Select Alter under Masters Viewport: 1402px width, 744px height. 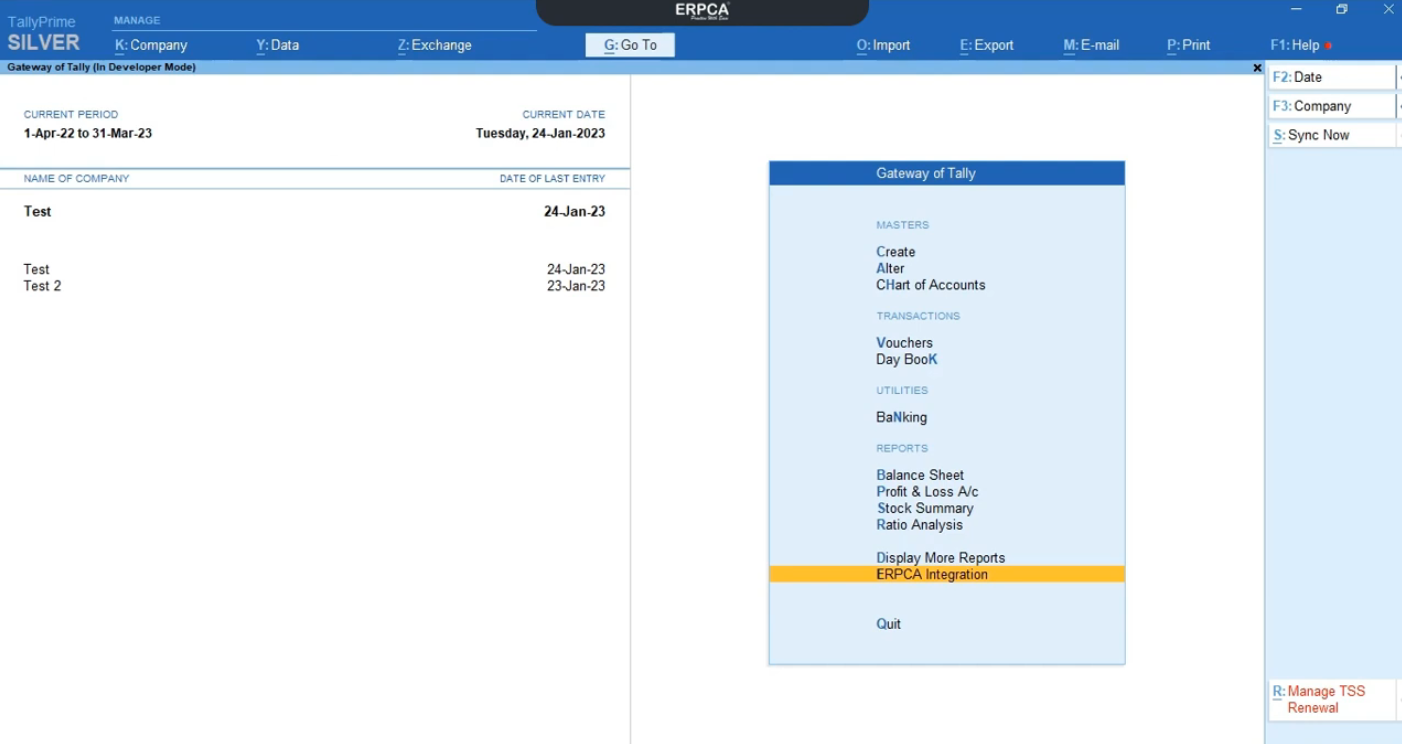point(890,268)
